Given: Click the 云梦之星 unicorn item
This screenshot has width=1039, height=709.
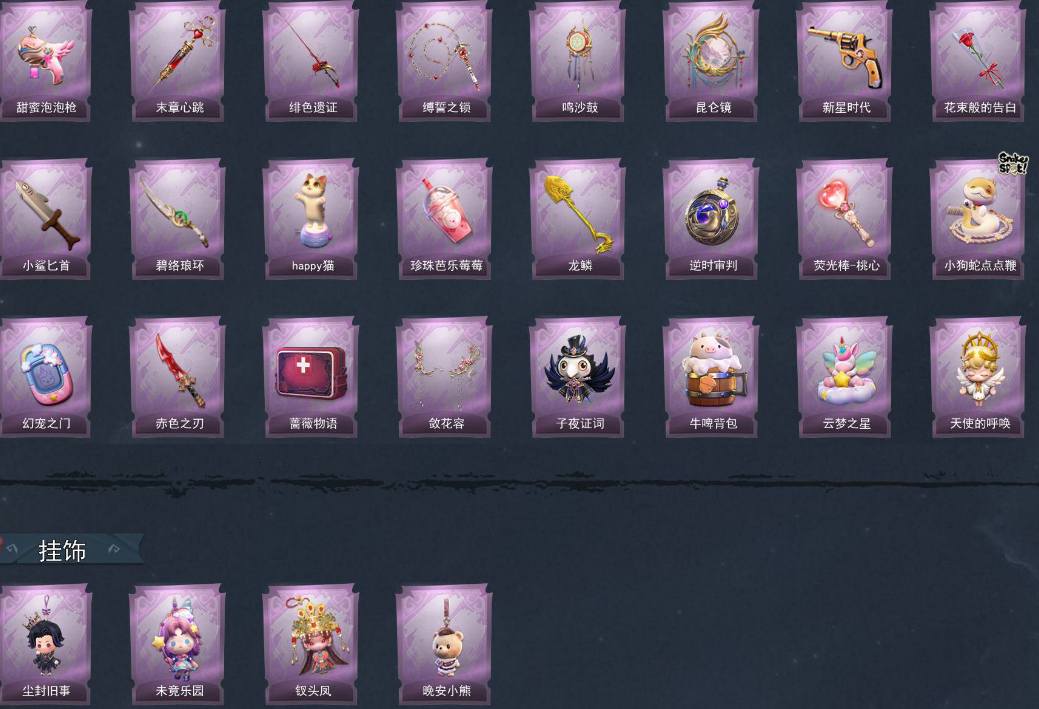Looking at the screenshot, I should coord(845,376).
